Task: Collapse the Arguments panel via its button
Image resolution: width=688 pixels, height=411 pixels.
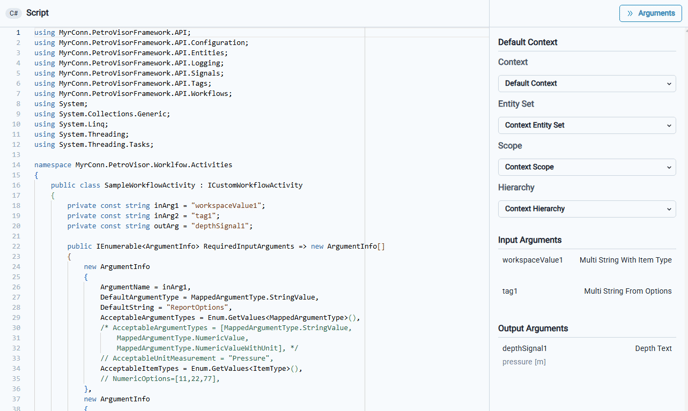Action: [650, 13]
